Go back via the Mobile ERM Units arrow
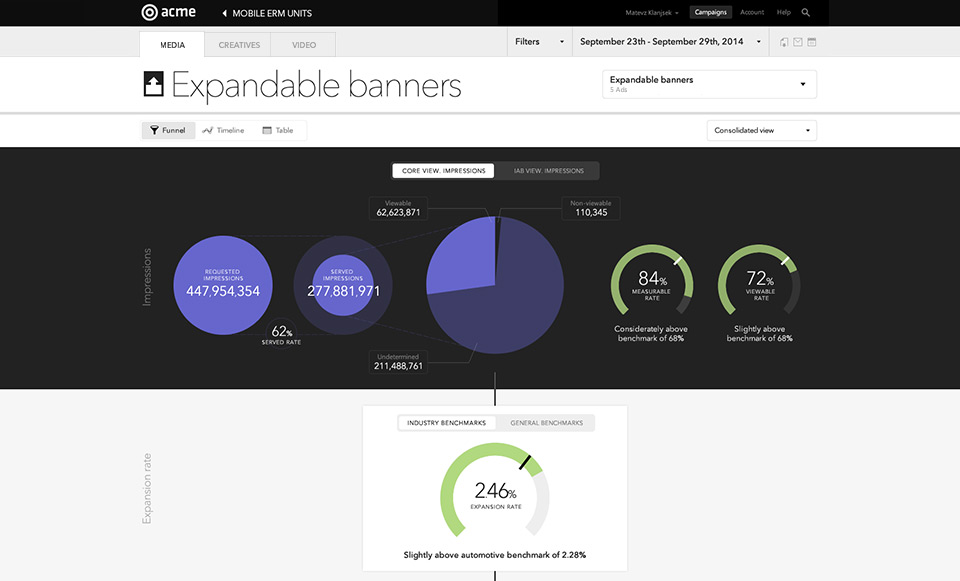960x581 pixels. point(225,13)
